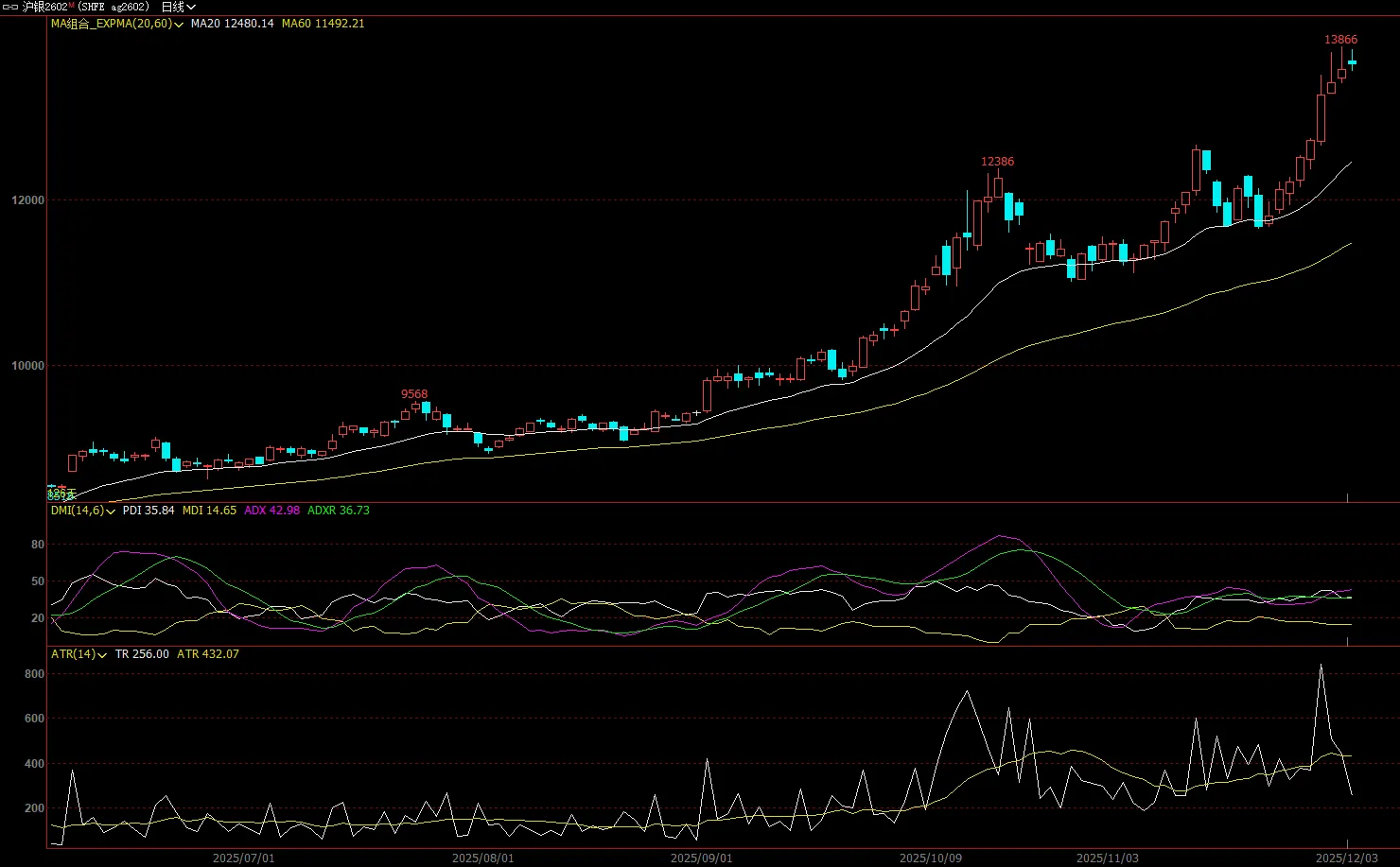The image size is (1400, 867).
Task: Click the 12386 peak price label
Action: click(x=997, y=162)
